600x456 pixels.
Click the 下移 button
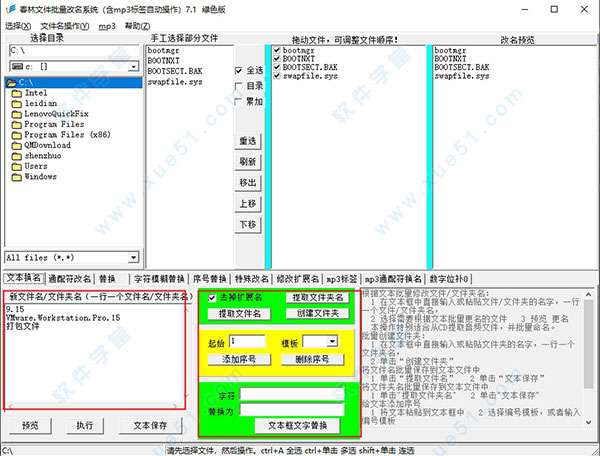click(x=248, y=225)
